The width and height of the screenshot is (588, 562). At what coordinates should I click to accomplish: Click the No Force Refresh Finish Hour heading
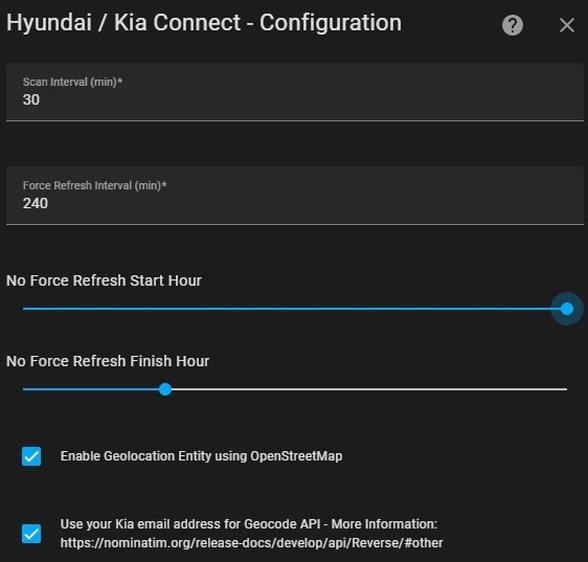point(108,361)
